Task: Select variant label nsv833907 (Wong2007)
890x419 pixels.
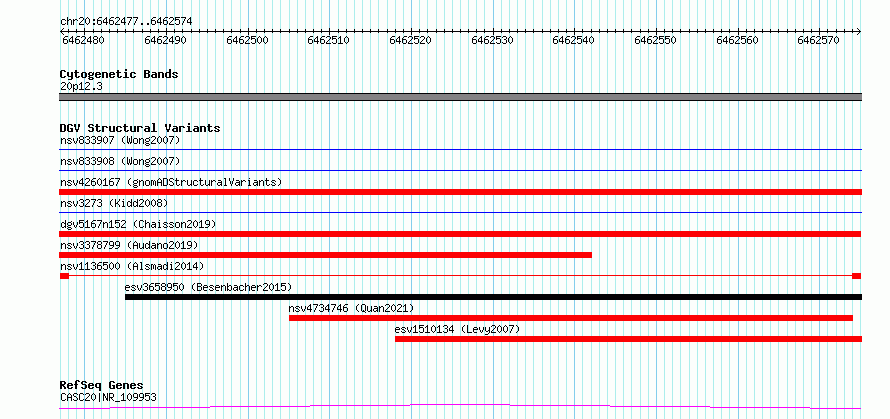Action: point(120,140)
